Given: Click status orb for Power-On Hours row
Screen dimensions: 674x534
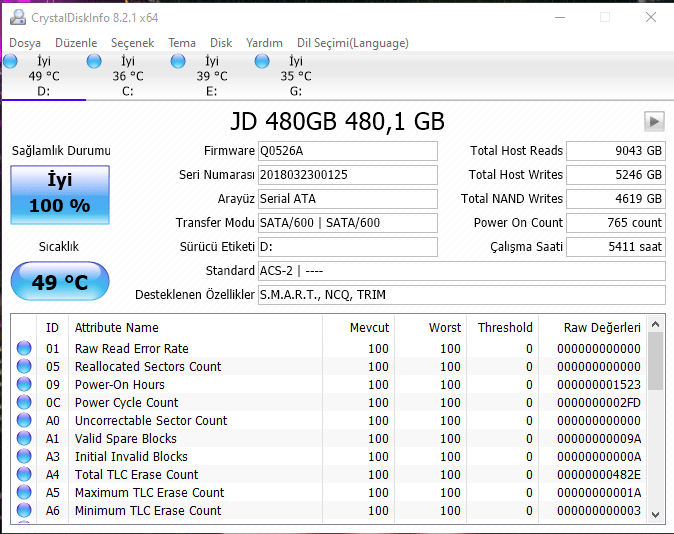Looking at the screenshot, I should [25, 385].
